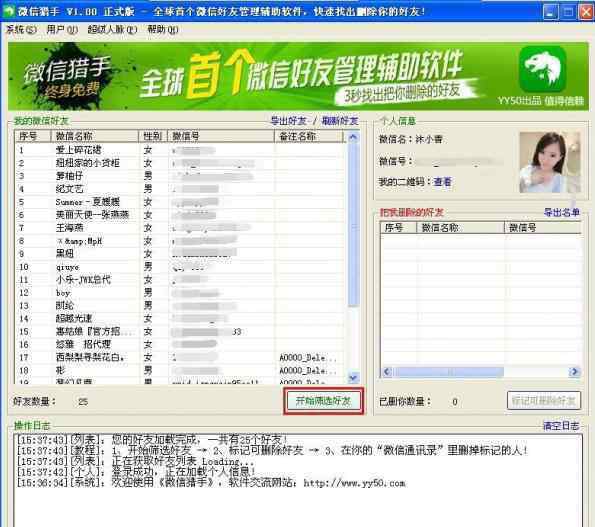This screenshot has width=595, height=527.
Task: Click the log line '登录成功，正在加载个人信息'
Action: click(136, 472)
